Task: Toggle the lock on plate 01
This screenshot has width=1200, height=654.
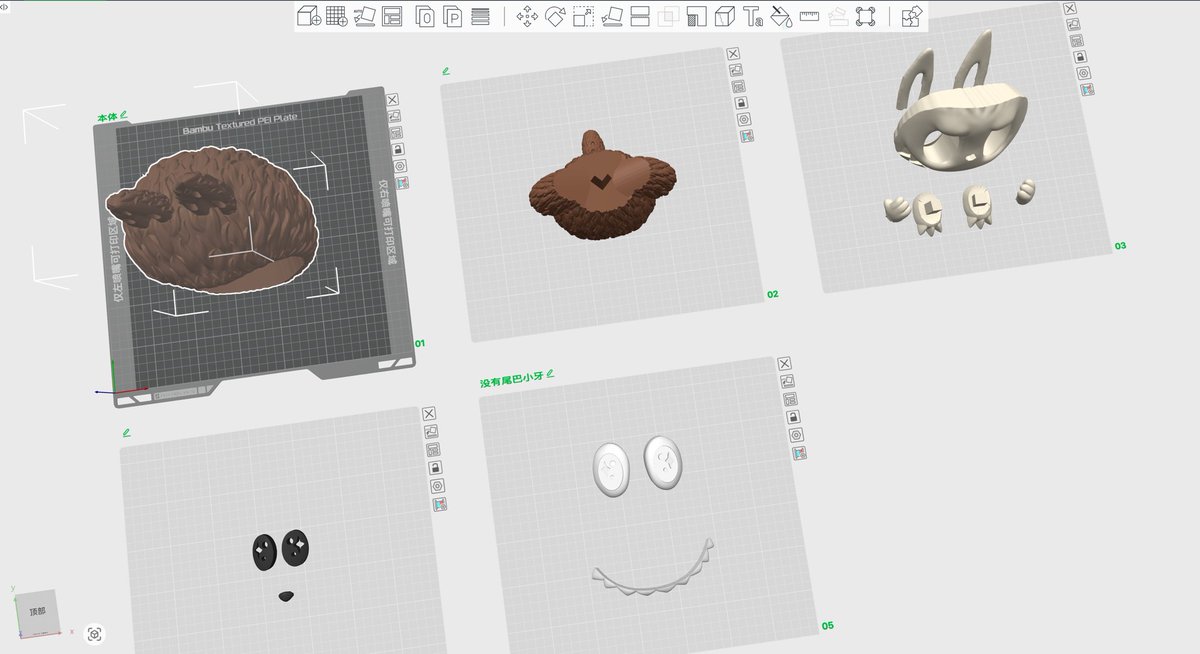Action: pos(398,149)
